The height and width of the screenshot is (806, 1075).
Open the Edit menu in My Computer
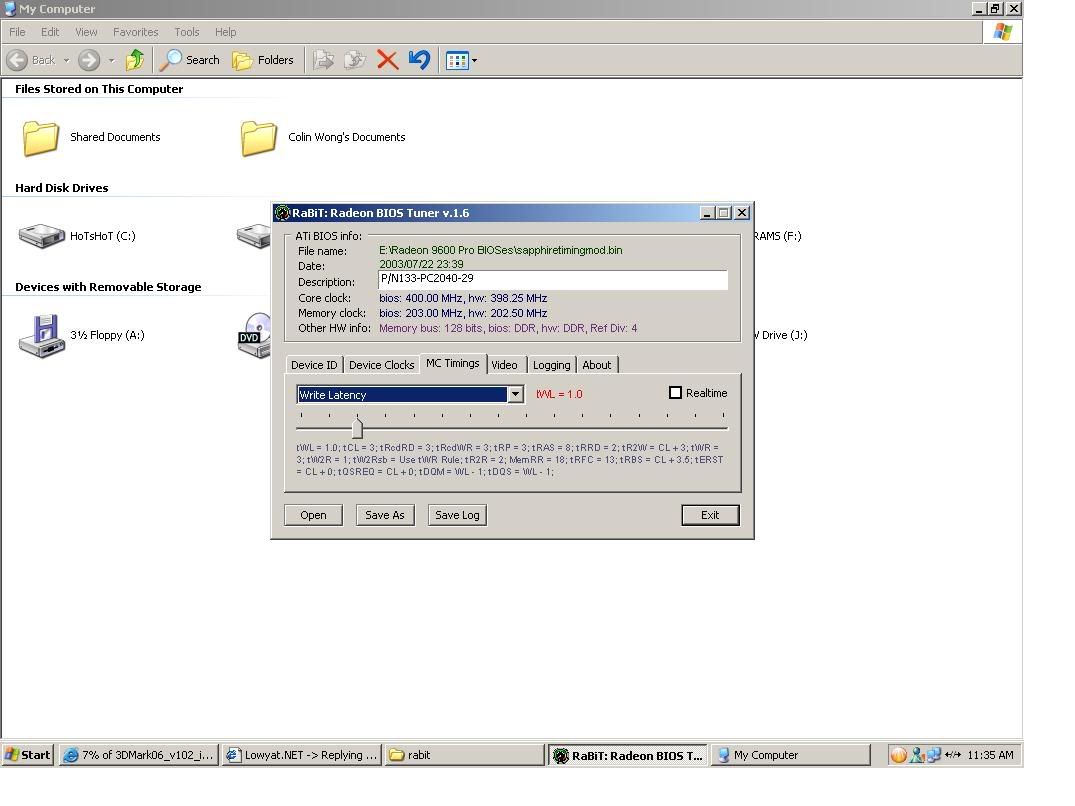click(x=50, y=32)
